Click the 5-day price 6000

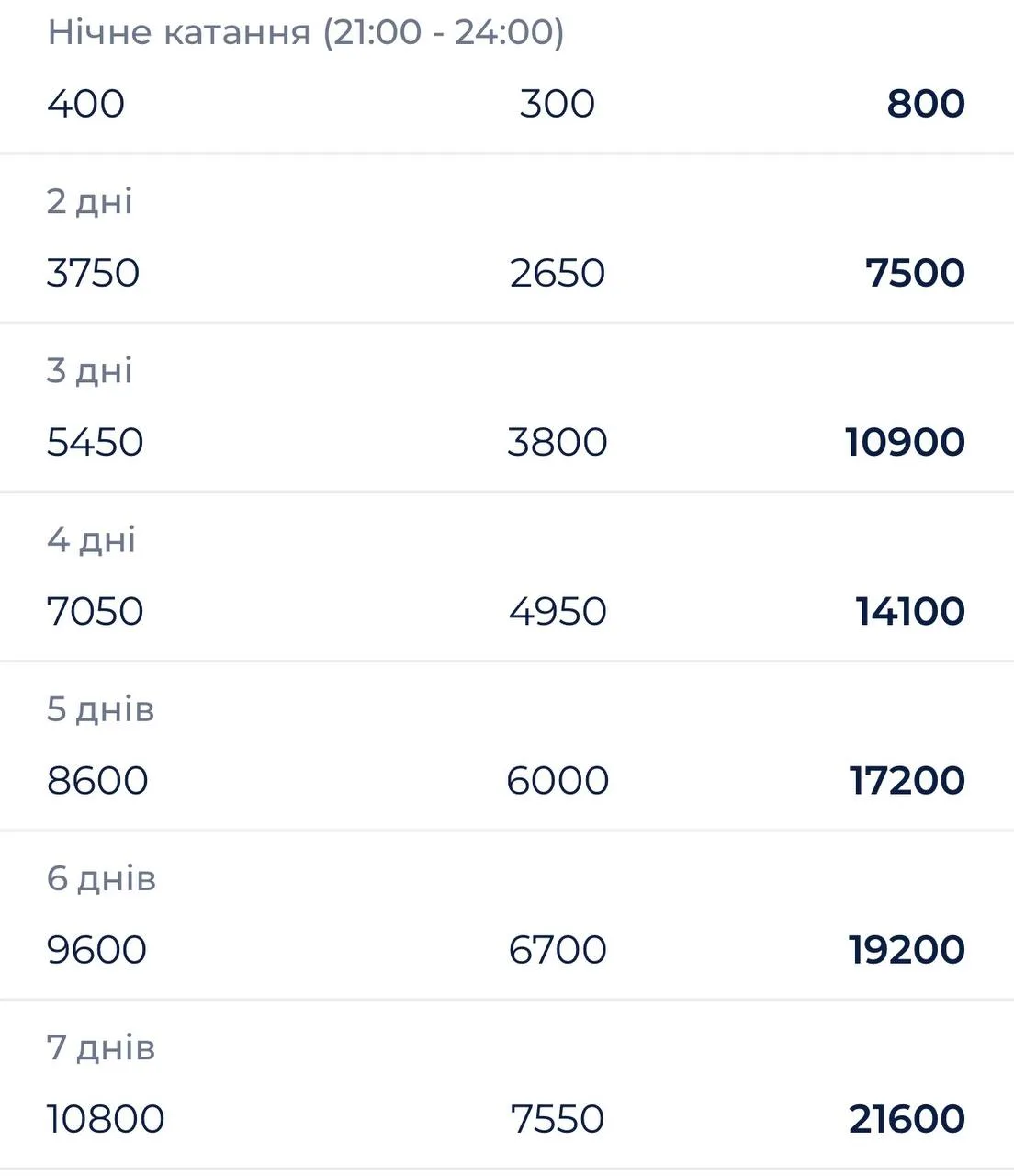(x=557, y=781)
